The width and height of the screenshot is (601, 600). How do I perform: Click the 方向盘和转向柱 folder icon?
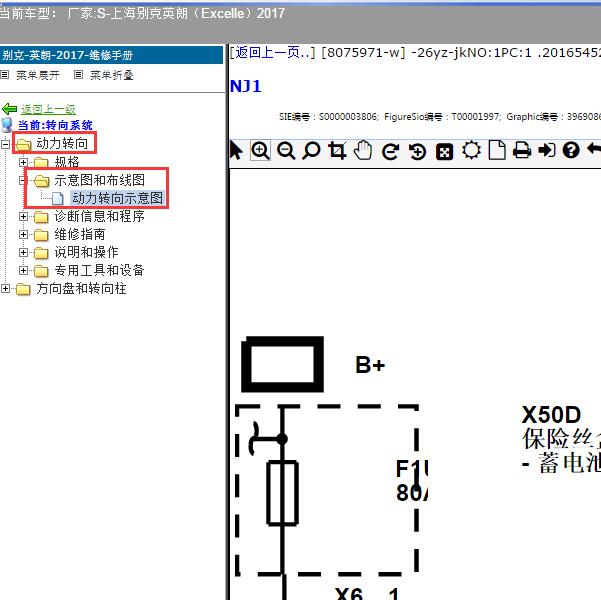point(23,289)
